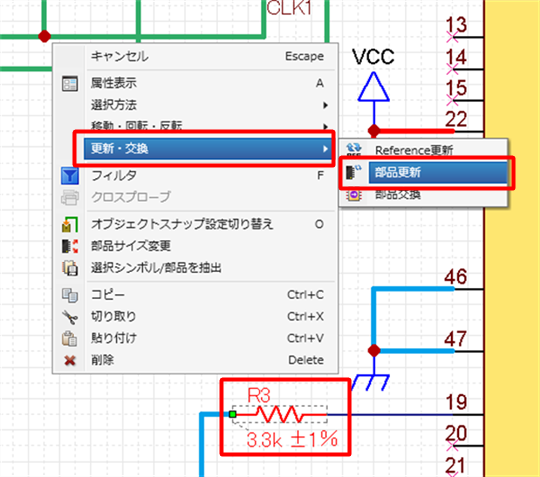Click the Reference更新 icon in submenu

(x=354, y=150)
